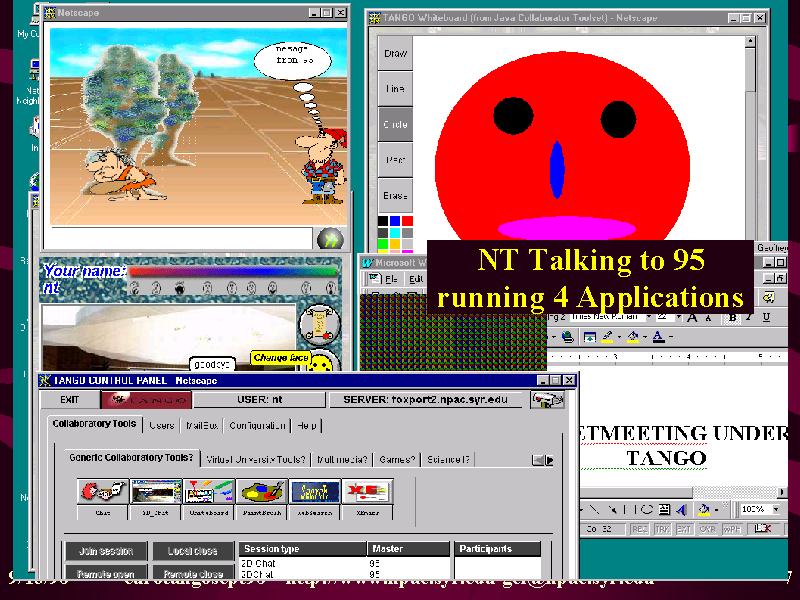Select the Games tab
Screen dimensions: 800x600
click(x=397, y=459)
